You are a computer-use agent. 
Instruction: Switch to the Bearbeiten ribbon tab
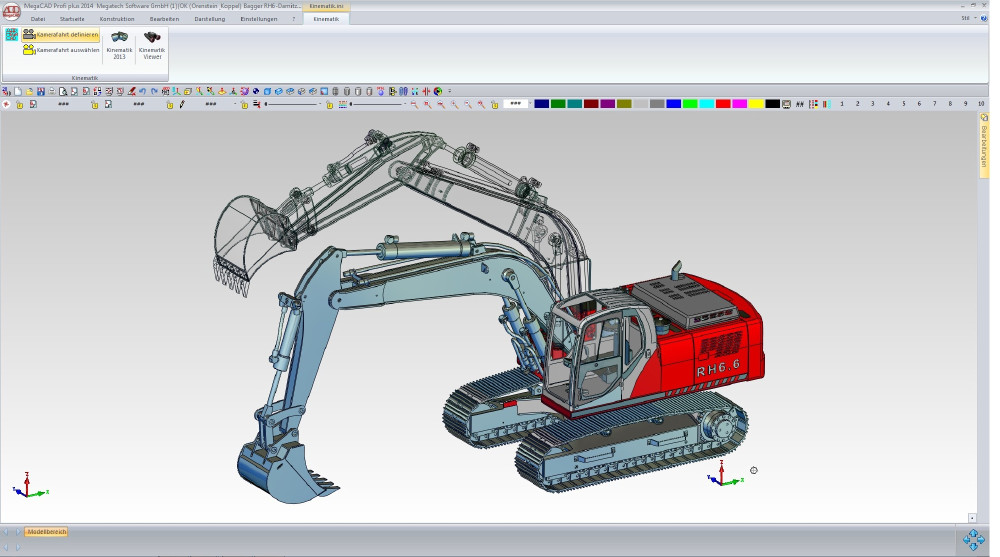pos(164,19)
